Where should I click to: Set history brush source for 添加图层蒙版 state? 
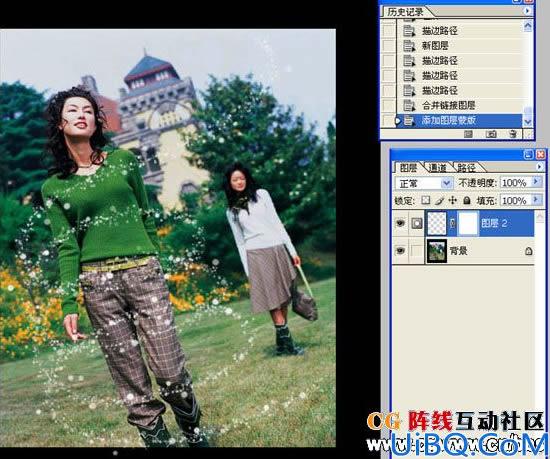[x=389, y=120]
